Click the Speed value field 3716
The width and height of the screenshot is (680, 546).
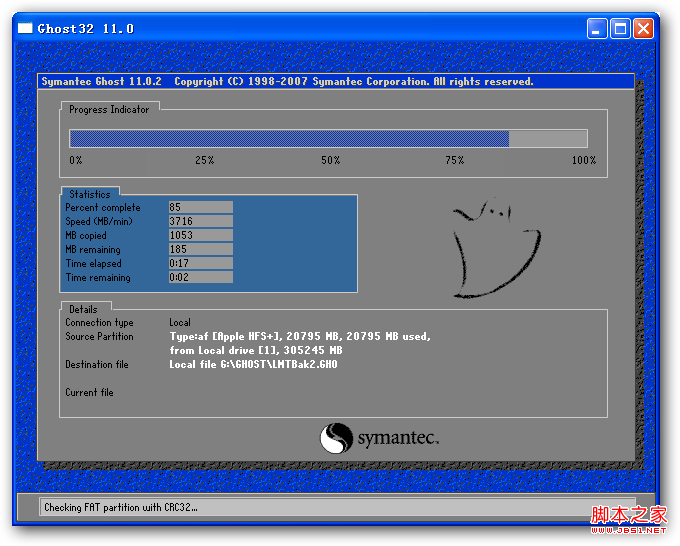[200, 221]
